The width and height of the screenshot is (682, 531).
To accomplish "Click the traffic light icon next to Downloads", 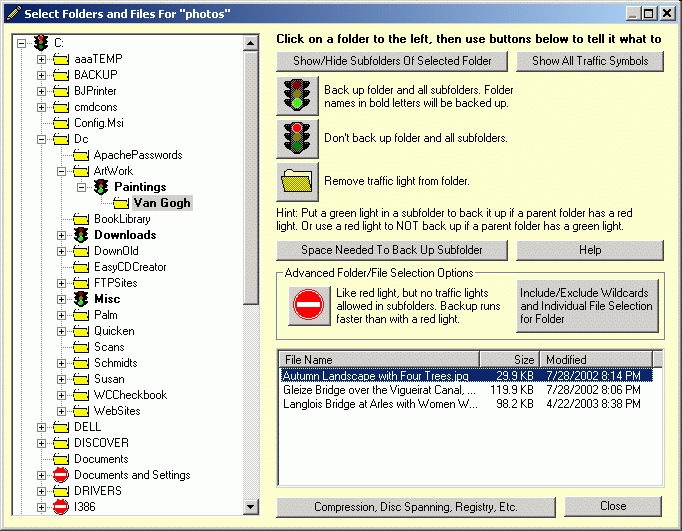I will (81, 235).
